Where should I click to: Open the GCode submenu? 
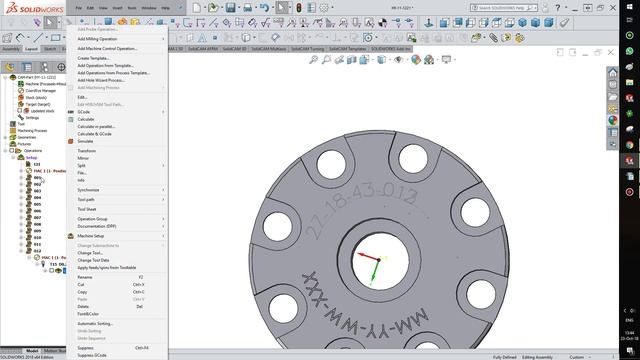point(117,112)
